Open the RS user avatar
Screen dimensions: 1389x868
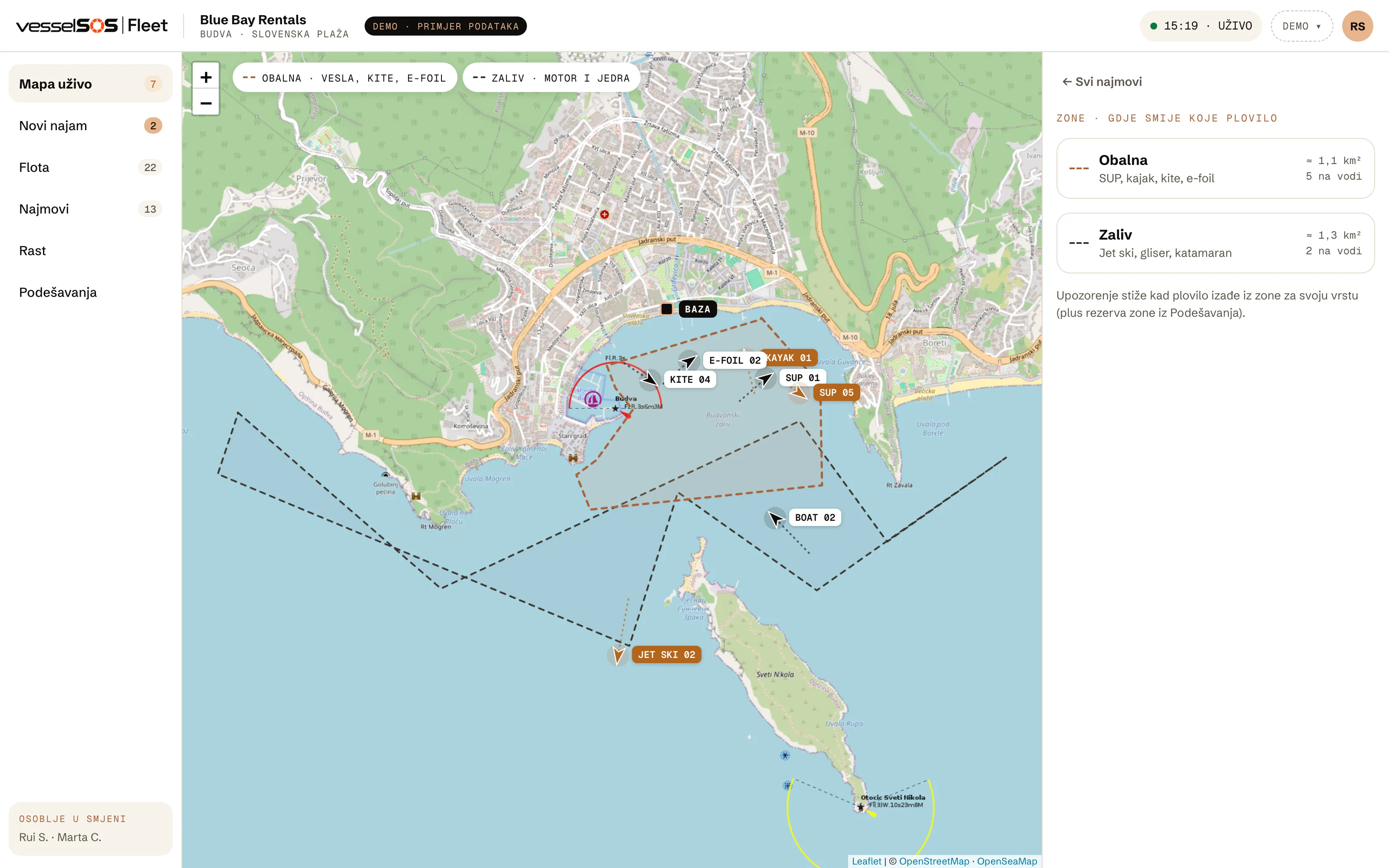click(1357, 26)
